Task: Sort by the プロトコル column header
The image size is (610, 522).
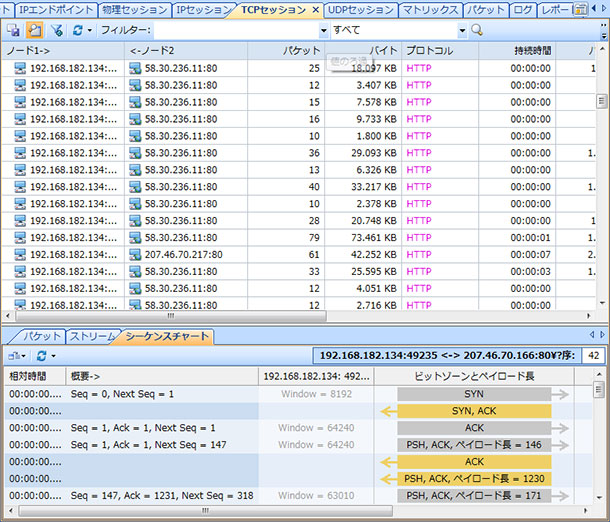Action: point(429,50)
